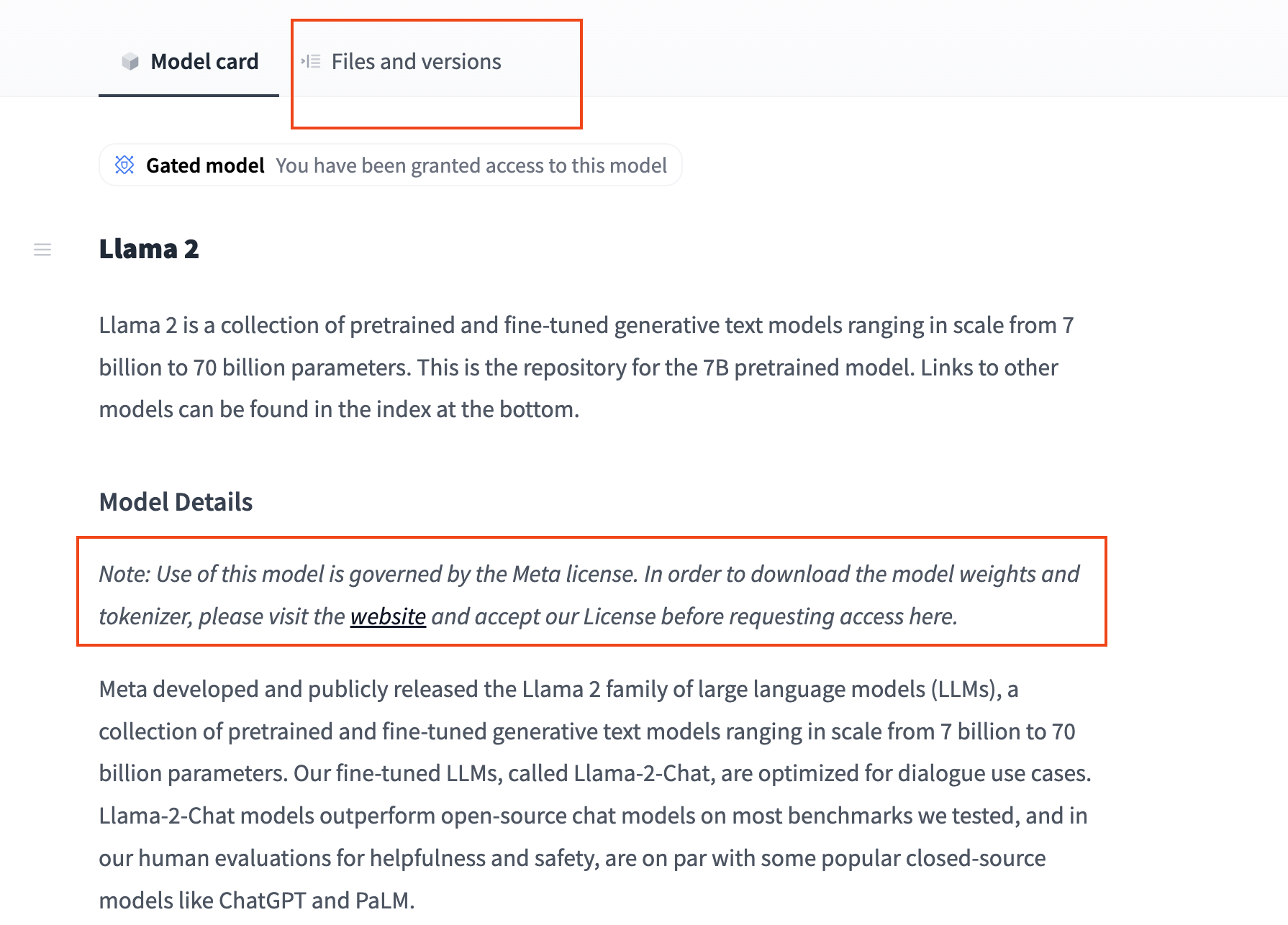Viewport: 1288px width, 925px height.
Task: Click the line mentioning the 7B pretrained model
Action: [579, 368]
